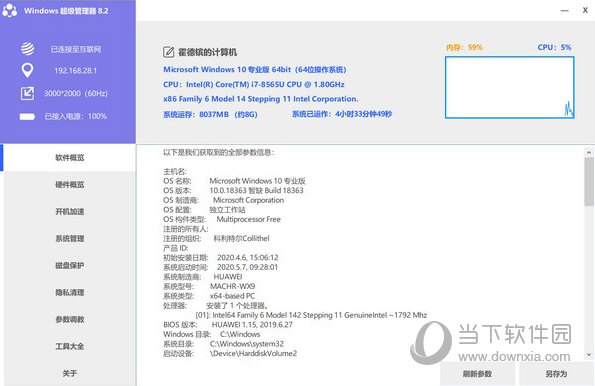Click the edit computer name pencil icon
The height and width of the screenshot is (386, 595).
[168, 52]
